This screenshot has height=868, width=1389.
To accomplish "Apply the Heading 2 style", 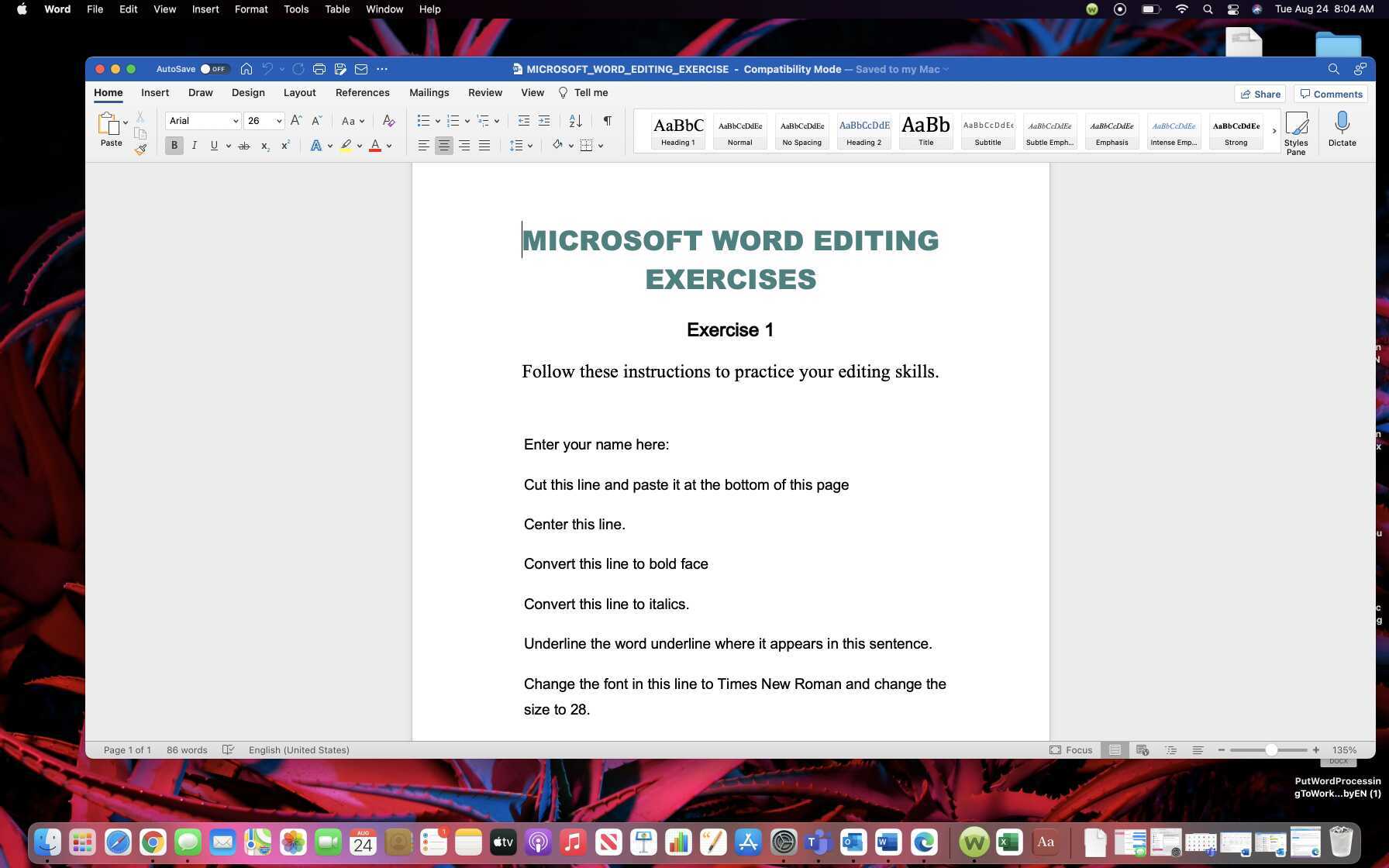I will point(863,132).
